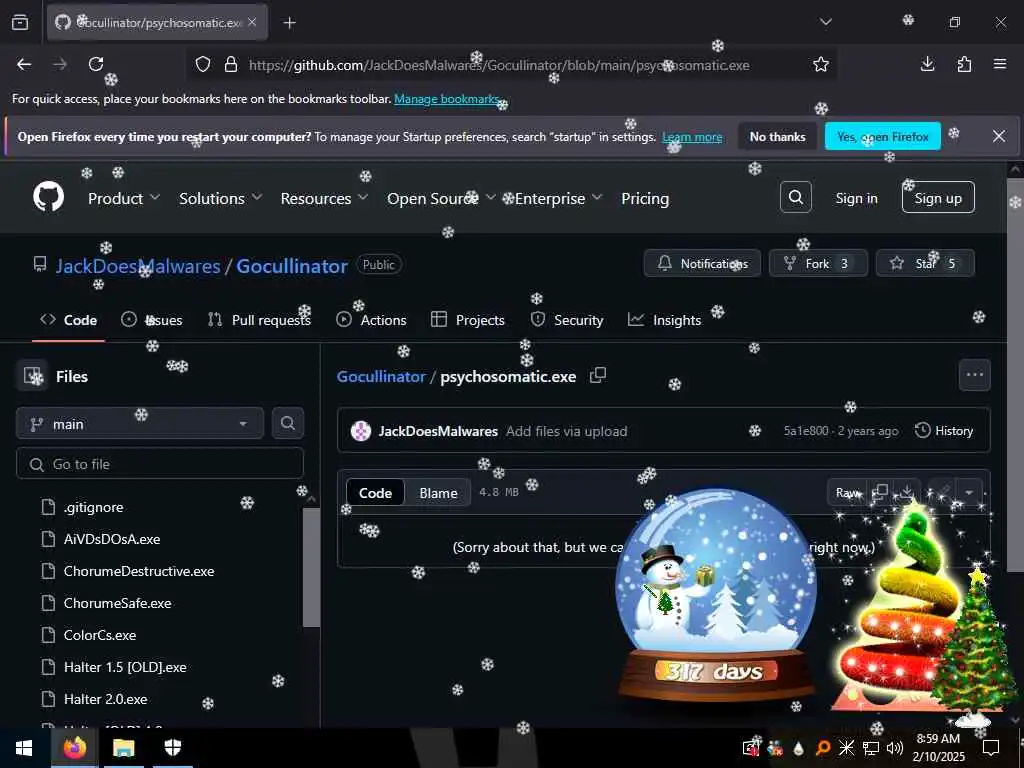Open commit History link
The height and width of the screenshot is (768, 1024).
[944, 431]
